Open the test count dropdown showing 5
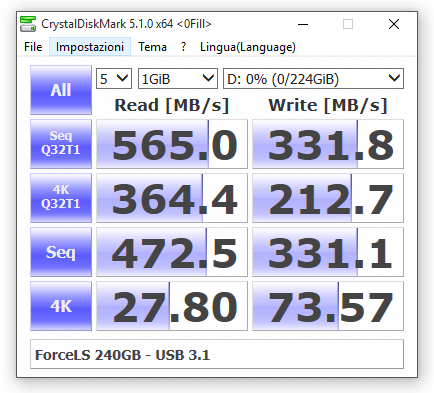This screenshot has height=393, width=434. pos(114,79)
